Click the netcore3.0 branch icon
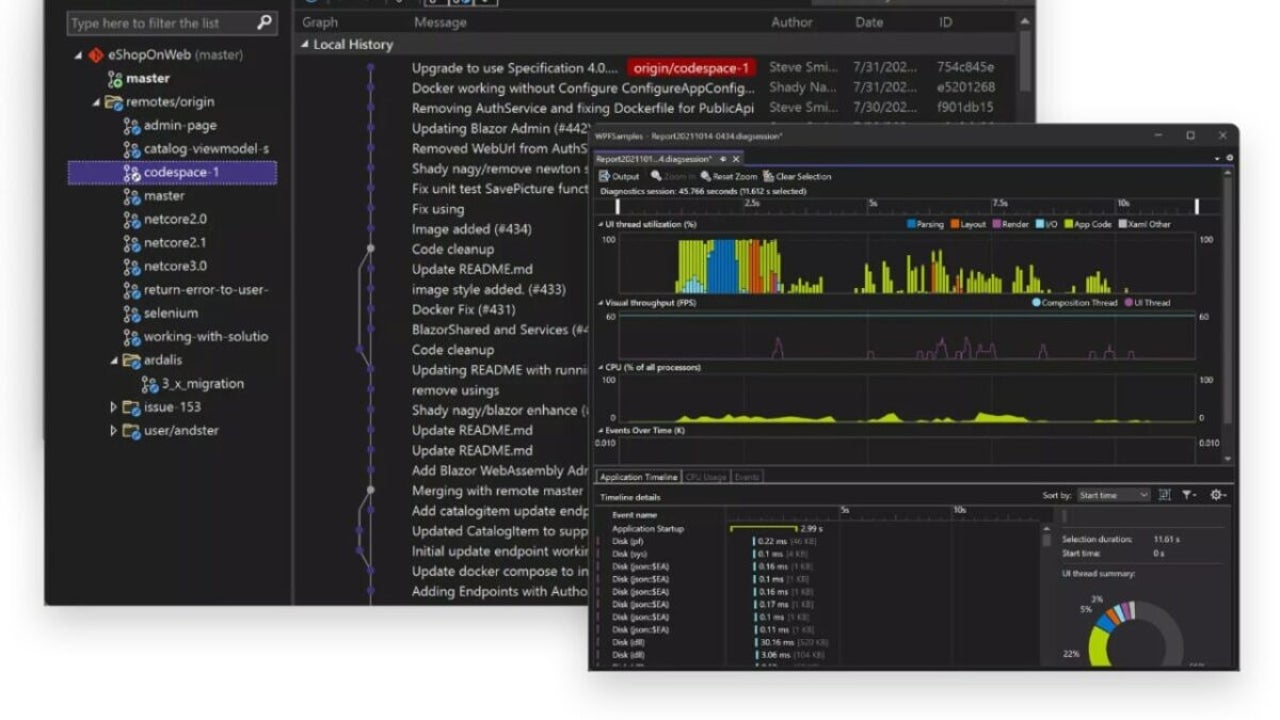Image resolution: width=1280 pixels, height=720 pixels. pyautogui.click(x=131, y=267)
